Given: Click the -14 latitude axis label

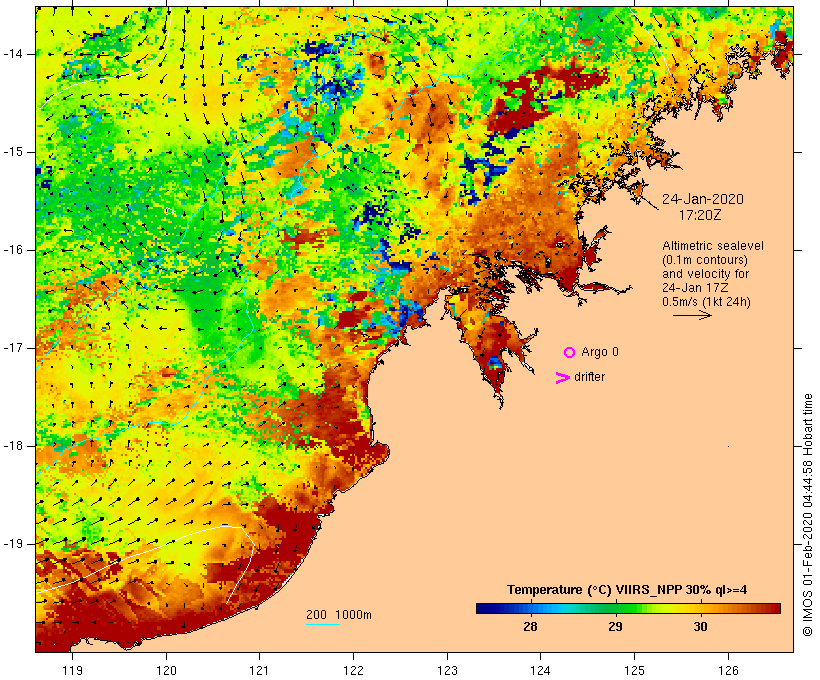Looking at the screenshot, I should [x=13, y=54].
